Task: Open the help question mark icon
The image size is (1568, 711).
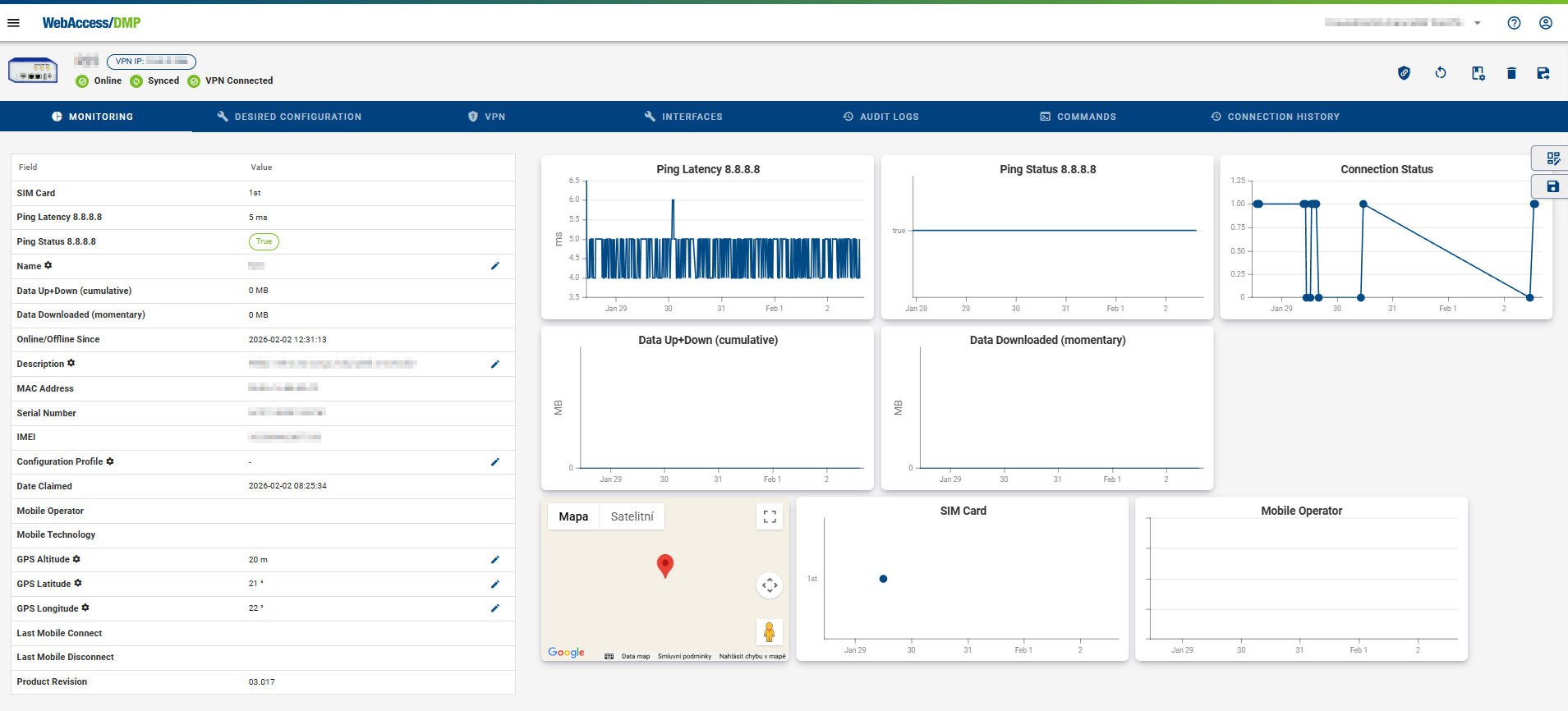Action: (x=1514, y=23)
